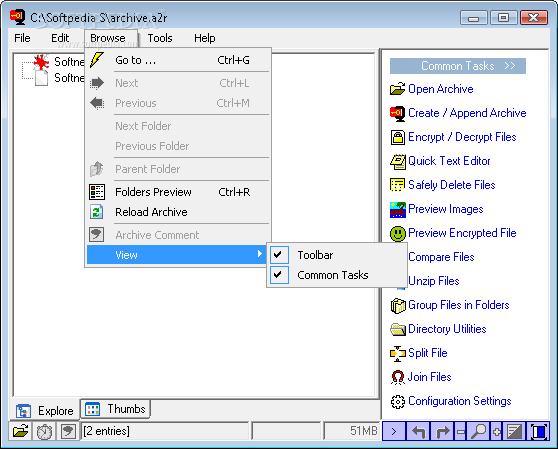Expand the View submenu arrow
This screenshot has height=449, width=558.
(259, 254)
